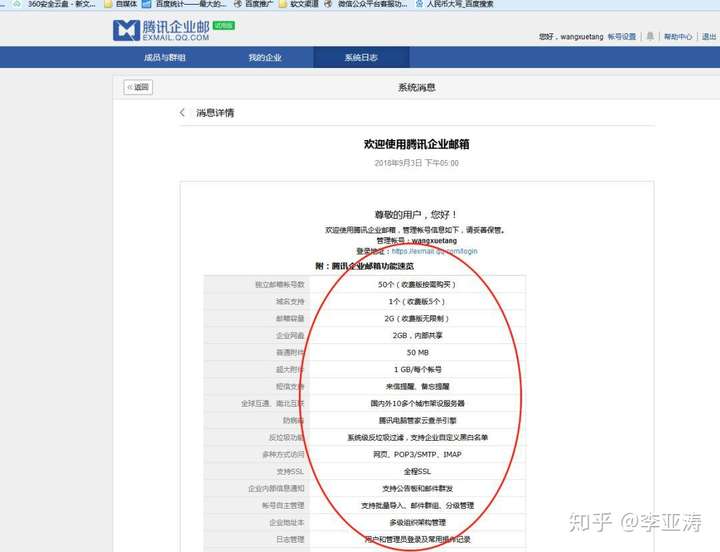Click the 欢迎使用腾讯企业邮箱 title
This screenshot has height=552, width=720.
pyautogui.click(x=416, y=144)
